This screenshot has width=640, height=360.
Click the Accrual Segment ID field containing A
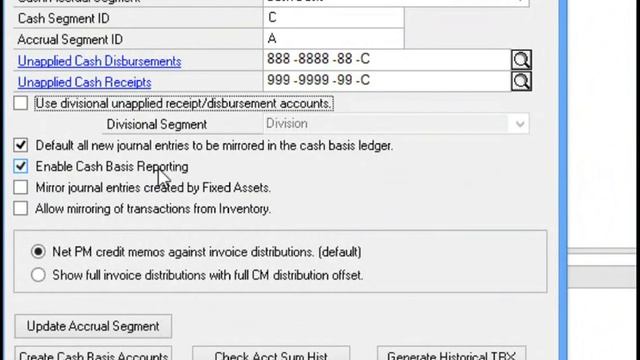[334, 39]
